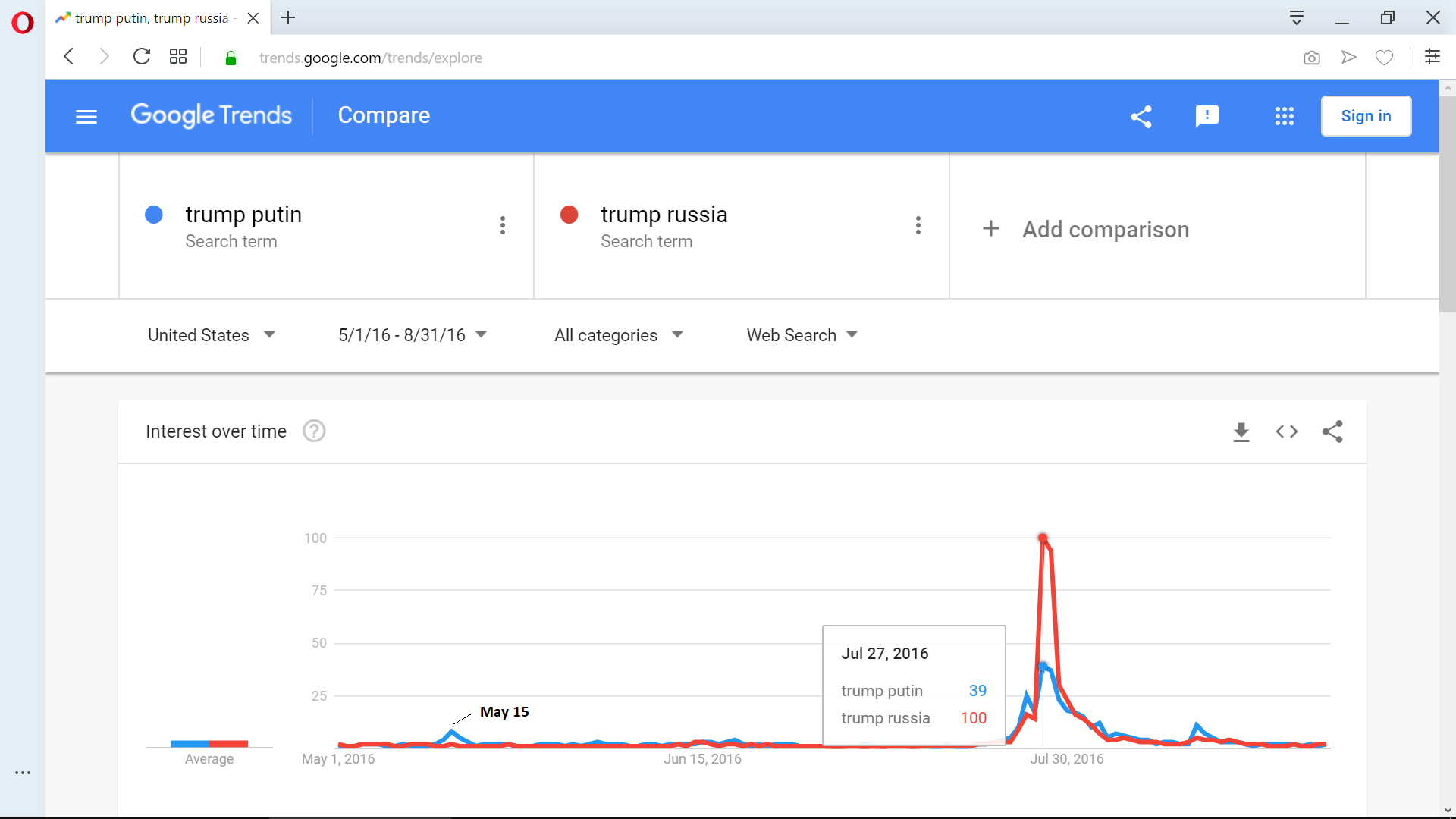1456x819 pixels.
Task: Go to Google Trends home logo
Action: (x=211, y=115)
